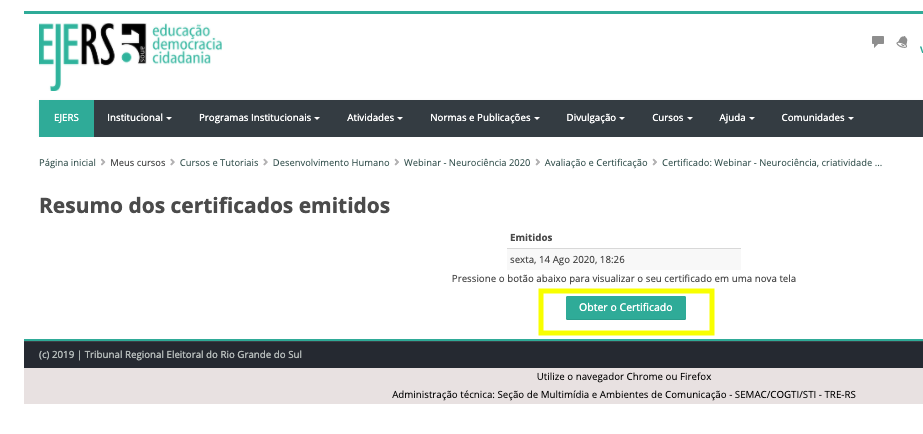Go to Página inicial breadcrumb link

click(67, 162)
